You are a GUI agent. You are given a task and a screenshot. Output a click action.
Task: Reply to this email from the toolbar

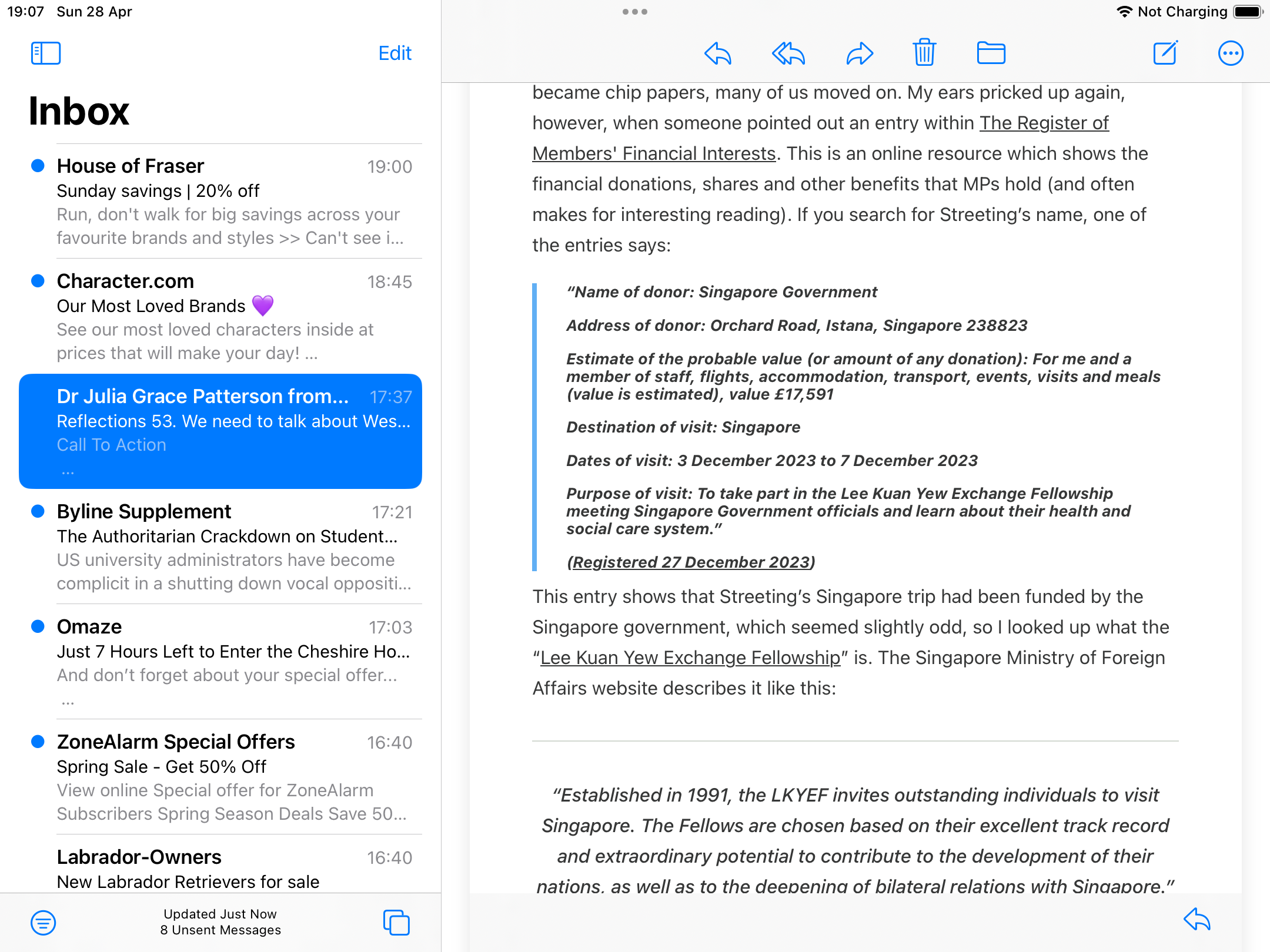[x=718, y=53]
